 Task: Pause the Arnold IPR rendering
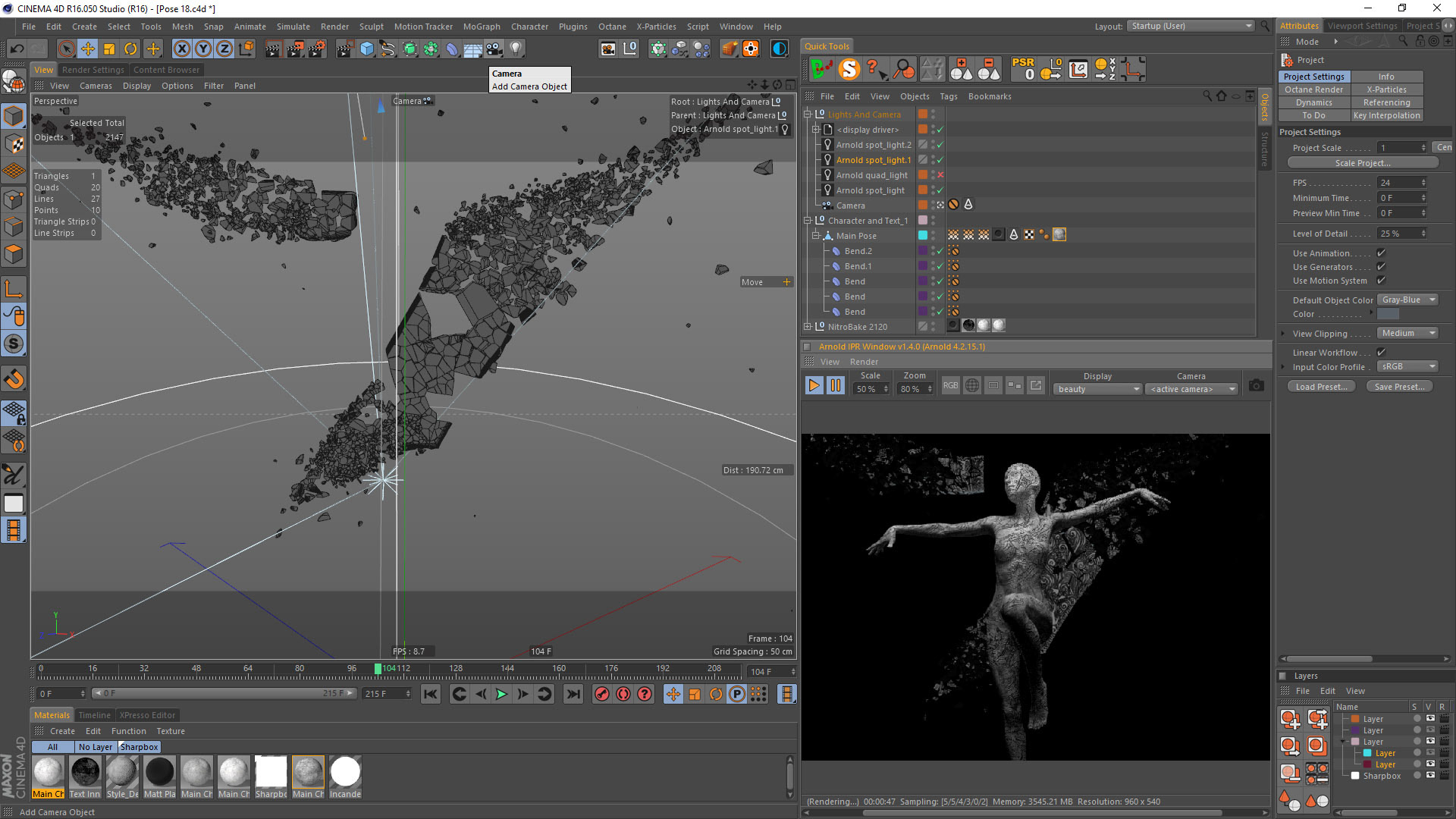pos(835,385)
